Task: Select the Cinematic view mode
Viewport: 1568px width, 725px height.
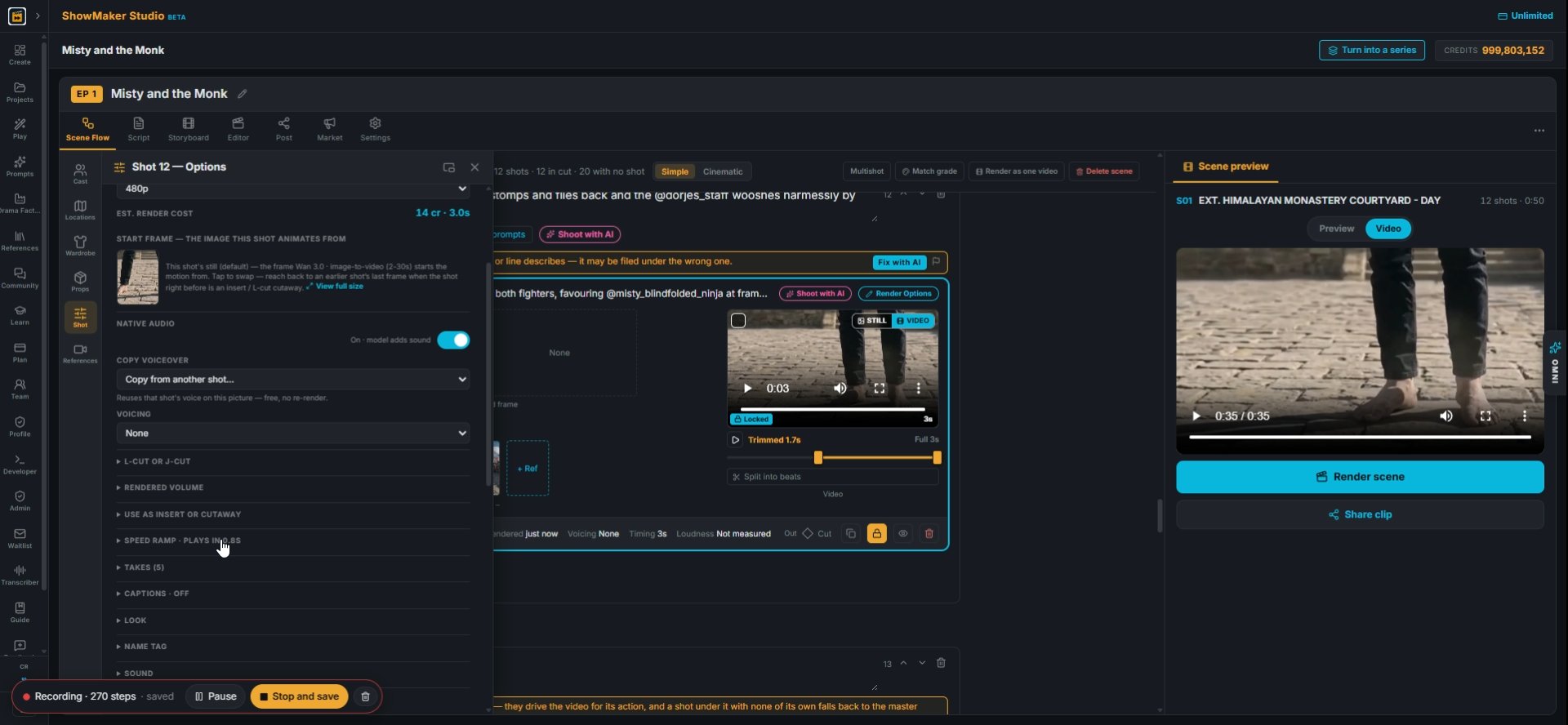Action: [723, 171]
